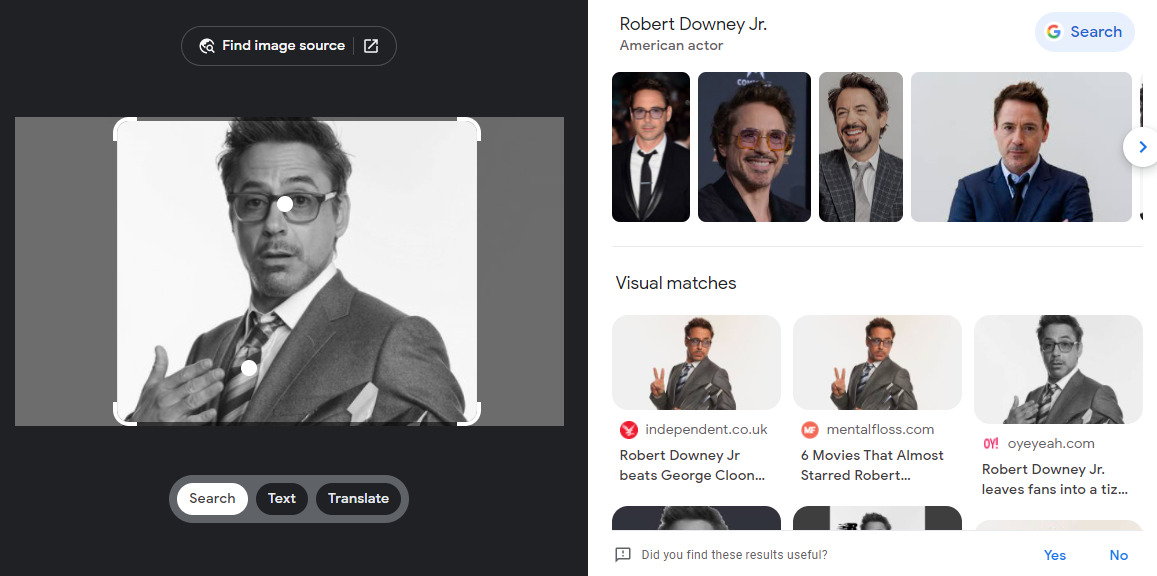Click the mentalfloss.com MF favicon
Viewport: 1157px width, 576px height.
click(809, 430)
